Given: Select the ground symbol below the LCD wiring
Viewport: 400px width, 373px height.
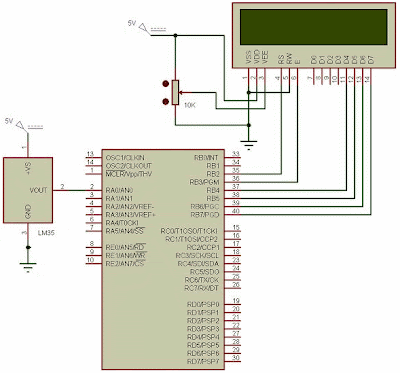Looking at the screenshot, I should [249, 145].
